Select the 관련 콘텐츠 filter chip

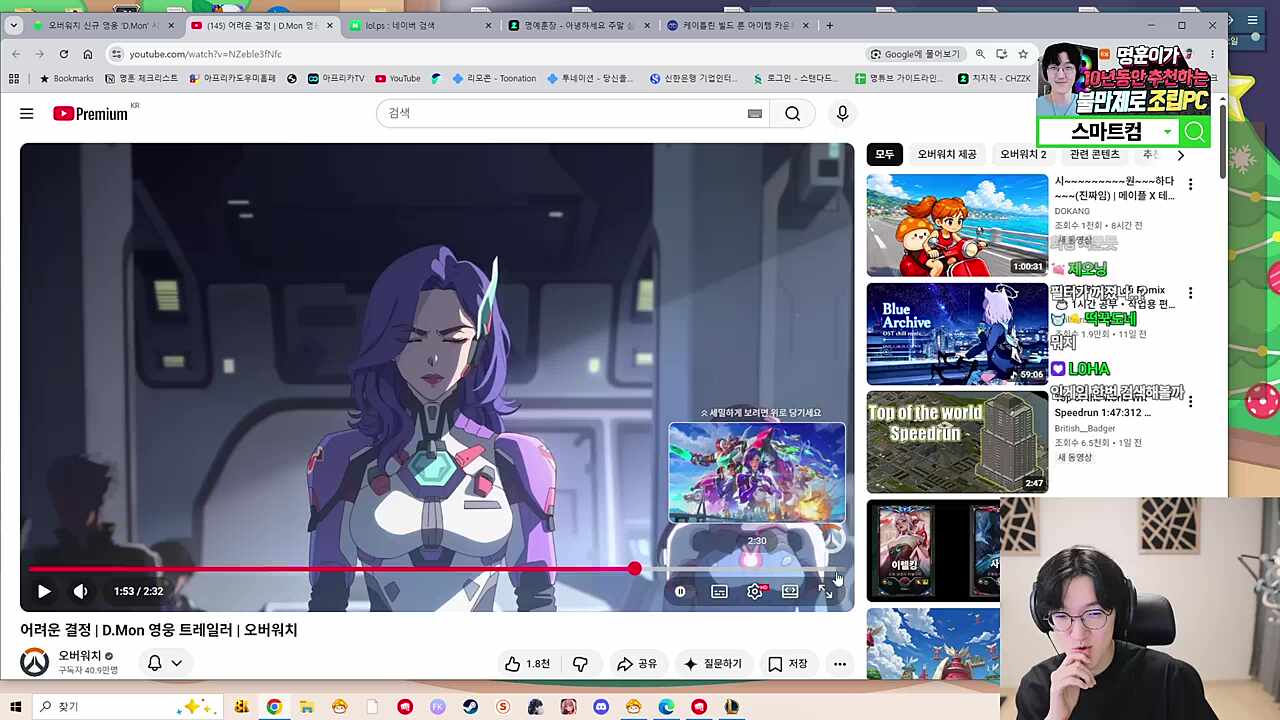(1095, 154)
